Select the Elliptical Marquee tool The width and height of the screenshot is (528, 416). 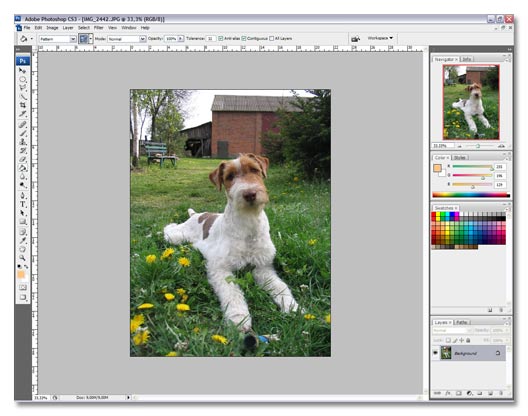[x=22, y=79]
